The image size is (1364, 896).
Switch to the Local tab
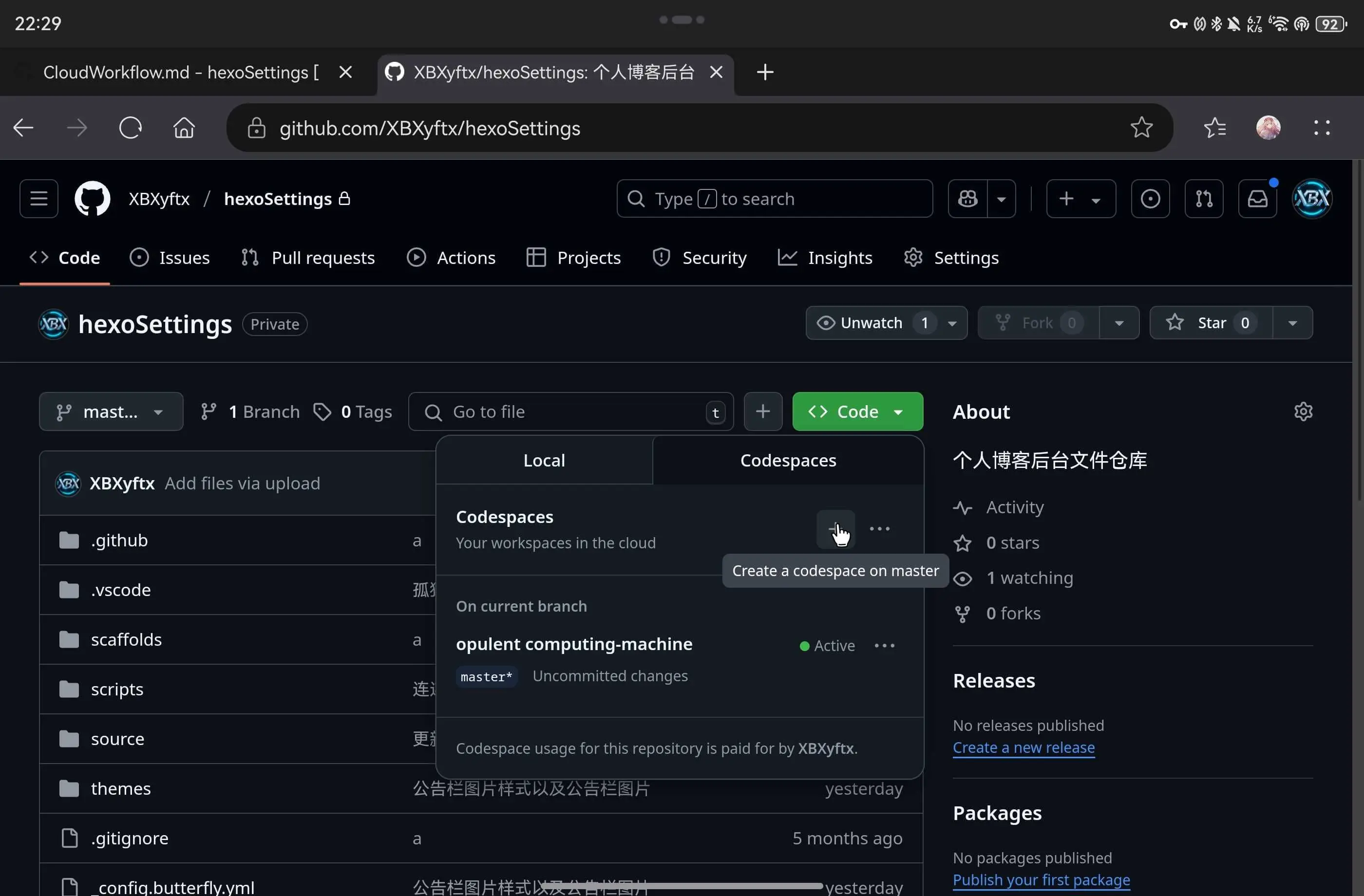543,461
